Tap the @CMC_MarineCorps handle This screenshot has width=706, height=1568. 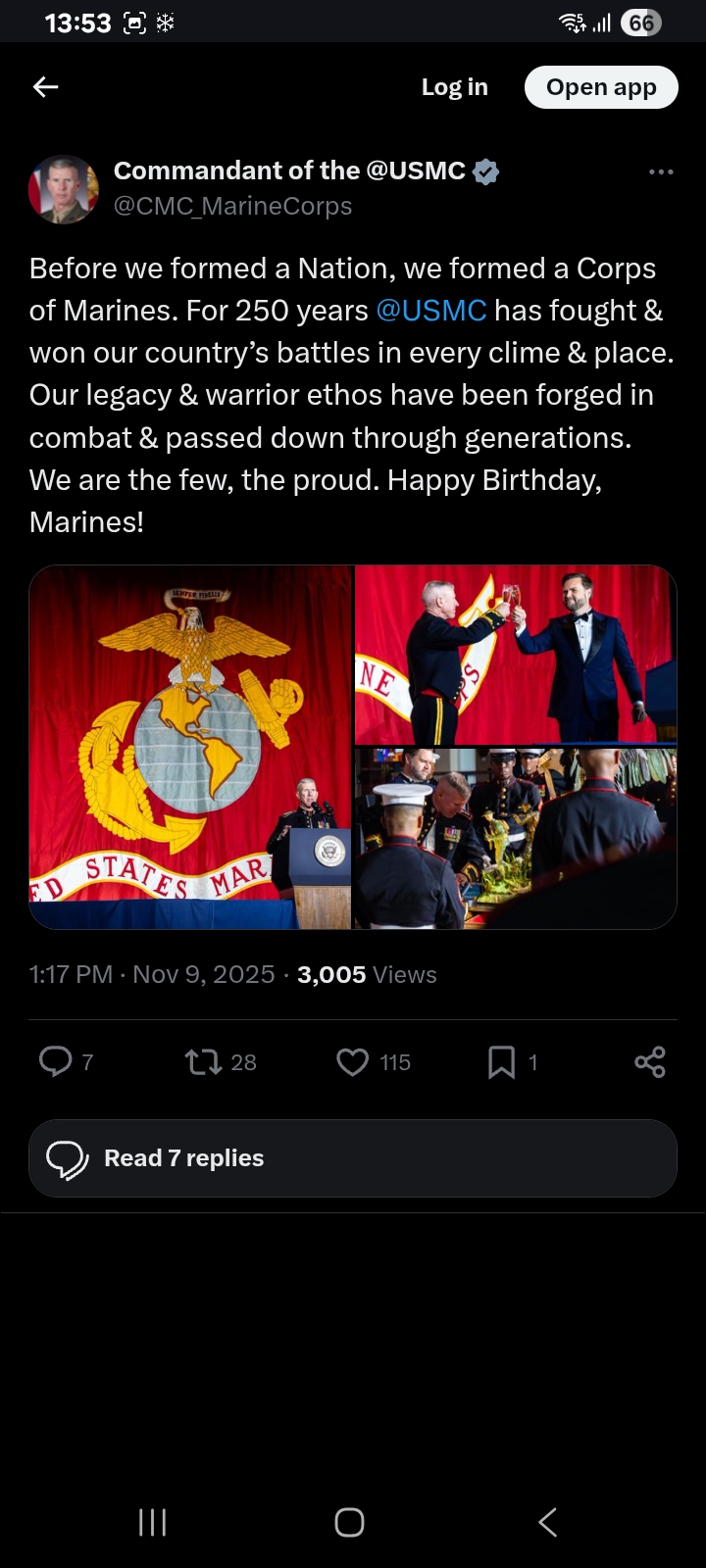pyautogui.click(x=232, y=206)
